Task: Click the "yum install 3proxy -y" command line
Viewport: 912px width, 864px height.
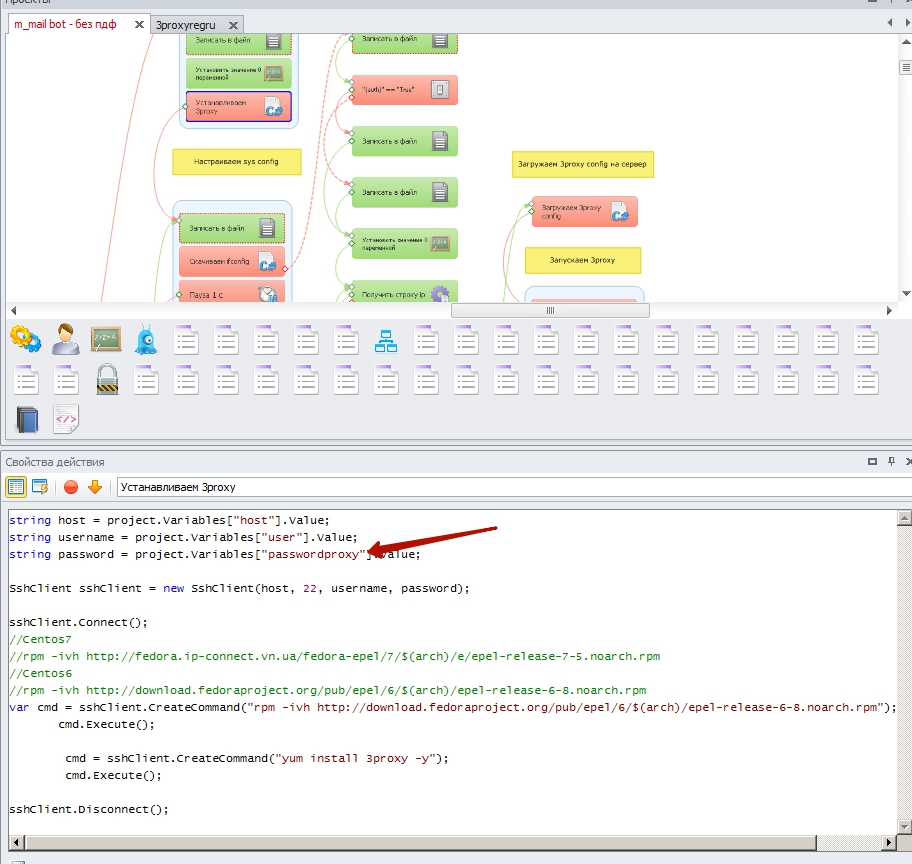Action: (x=256, y=759)
